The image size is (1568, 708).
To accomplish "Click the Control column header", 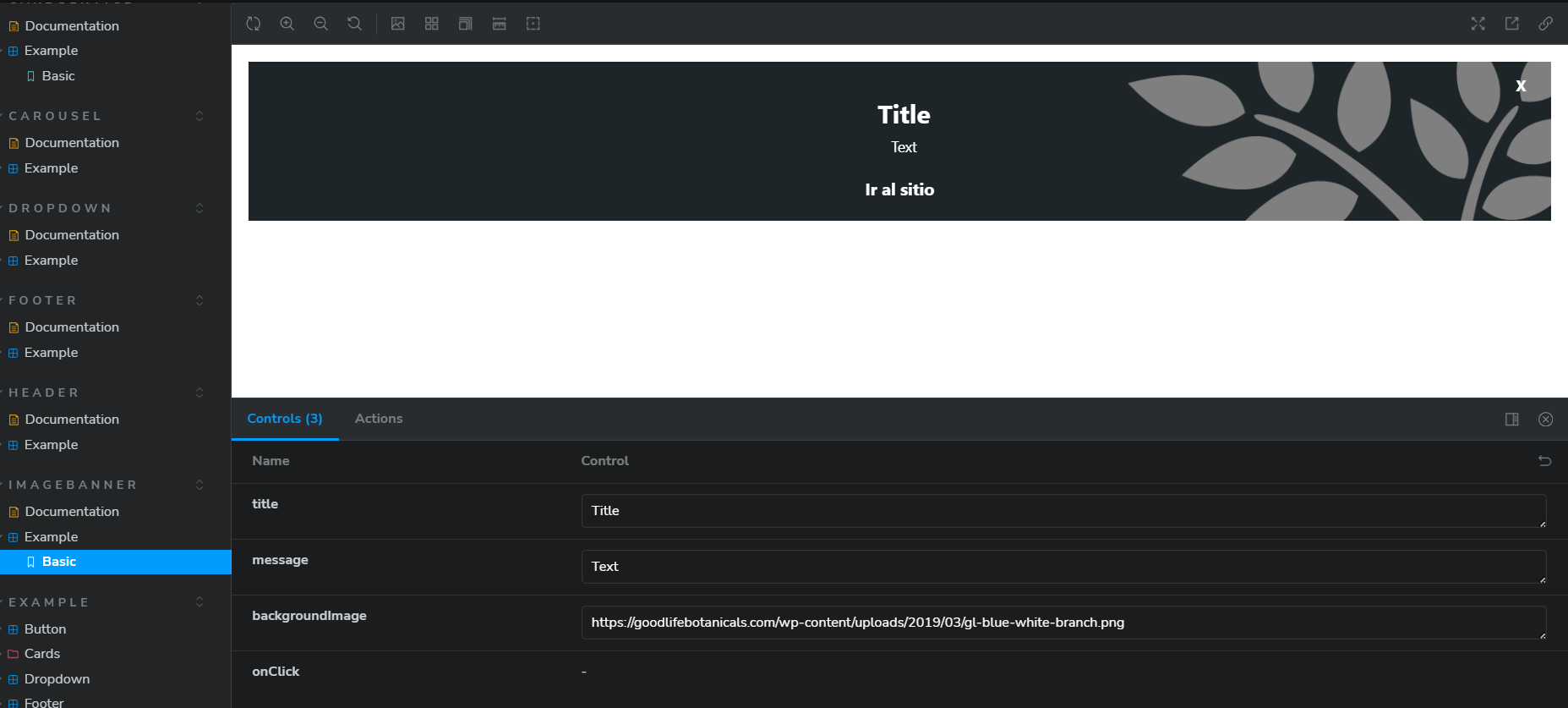I will point(604,461).
